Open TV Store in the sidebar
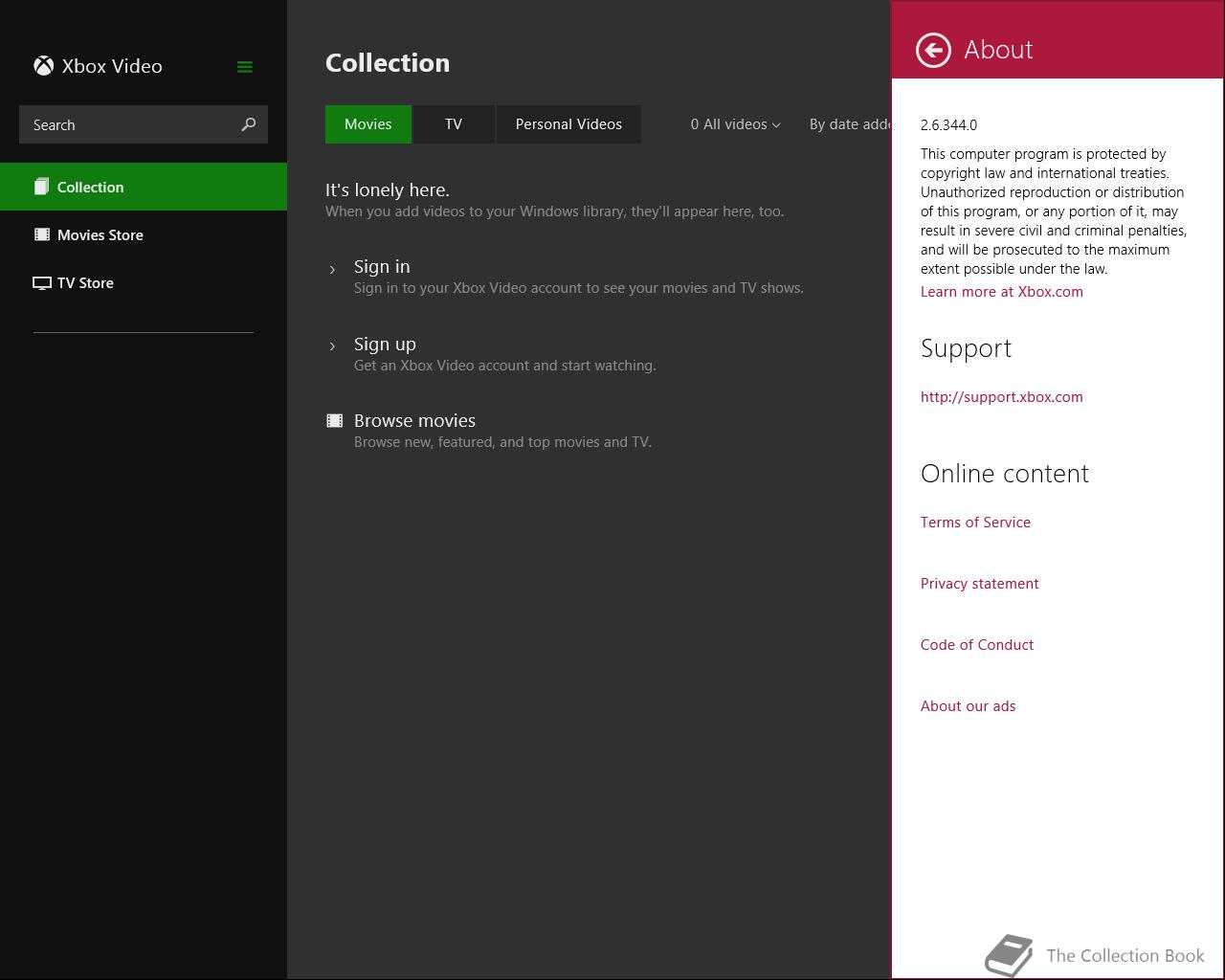1225x980 pixels. [x=144, y=282]
